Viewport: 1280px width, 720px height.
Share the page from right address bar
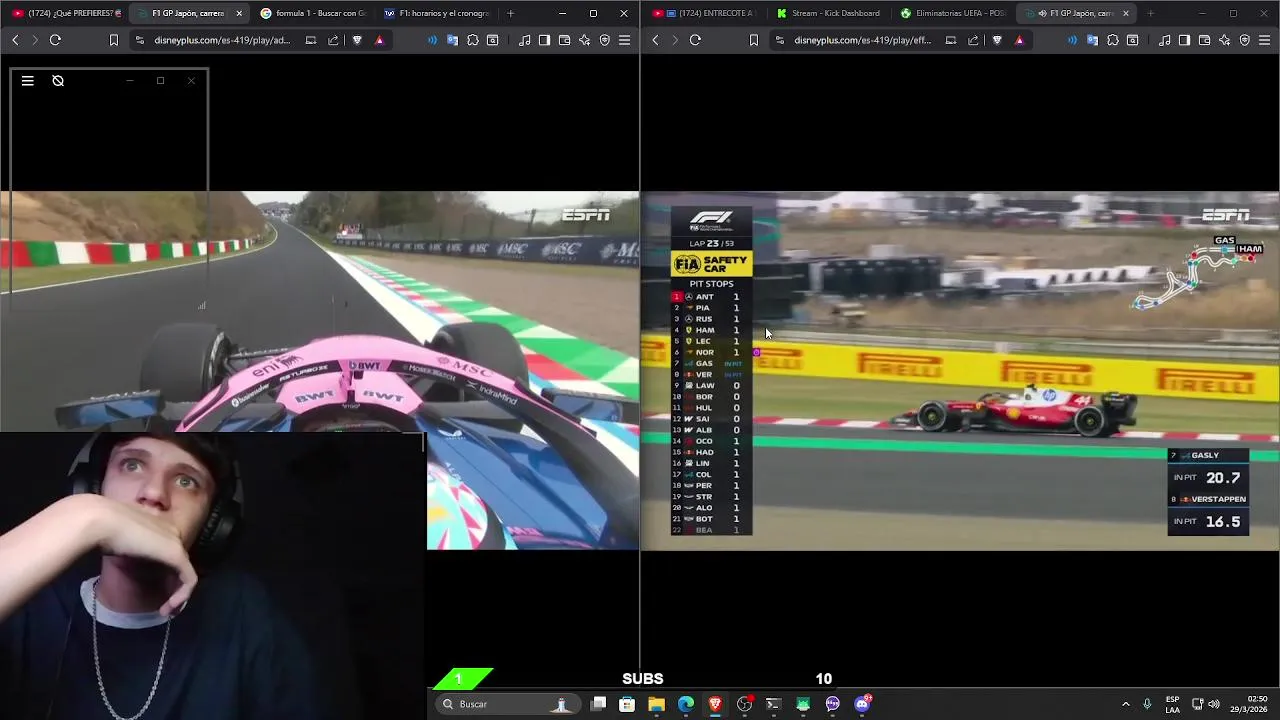pos(973,40)
